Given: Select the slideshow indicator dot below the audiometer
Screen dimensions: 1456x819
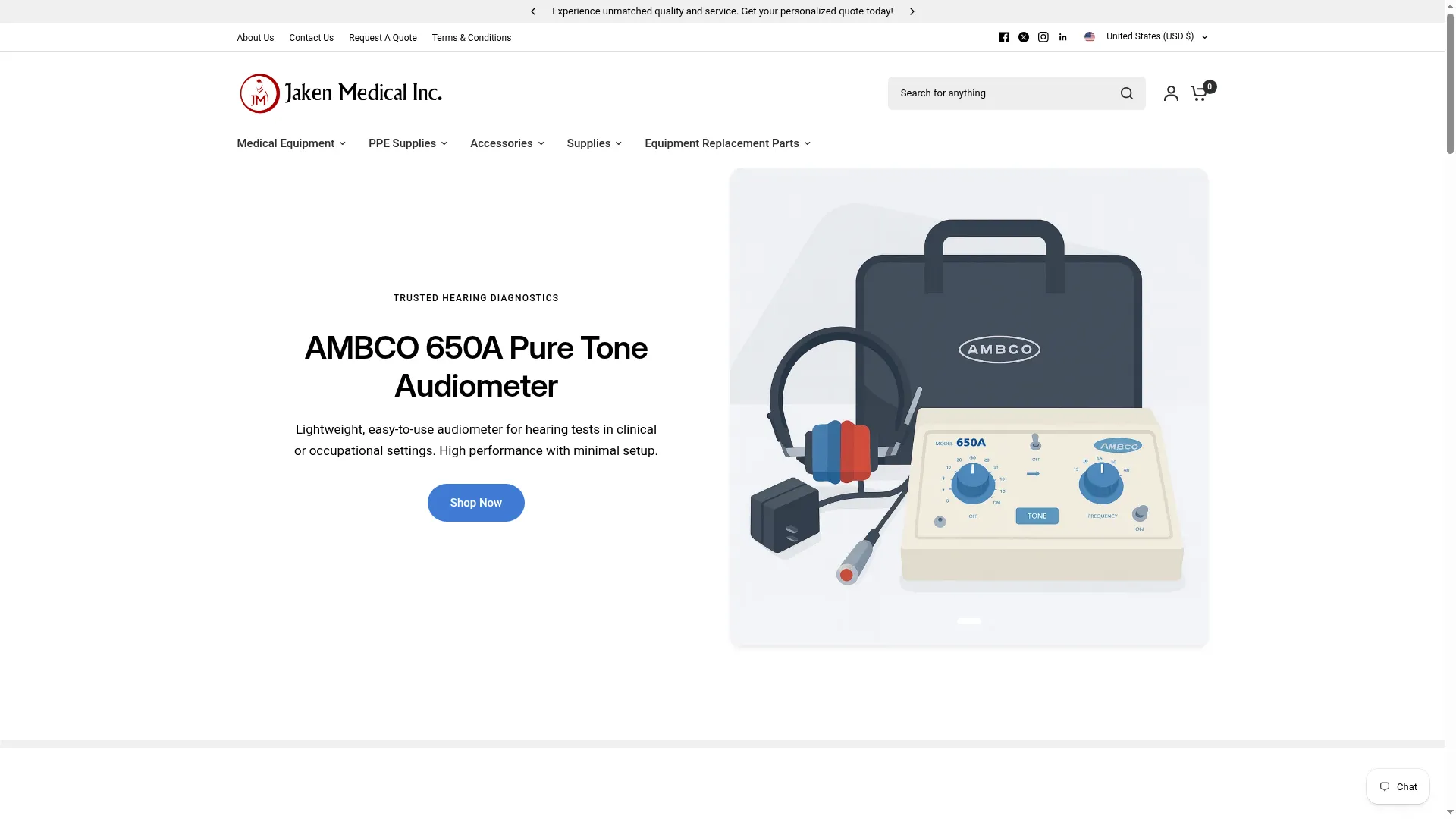Looking at the screenshot, I should click(x=968, y=621).
